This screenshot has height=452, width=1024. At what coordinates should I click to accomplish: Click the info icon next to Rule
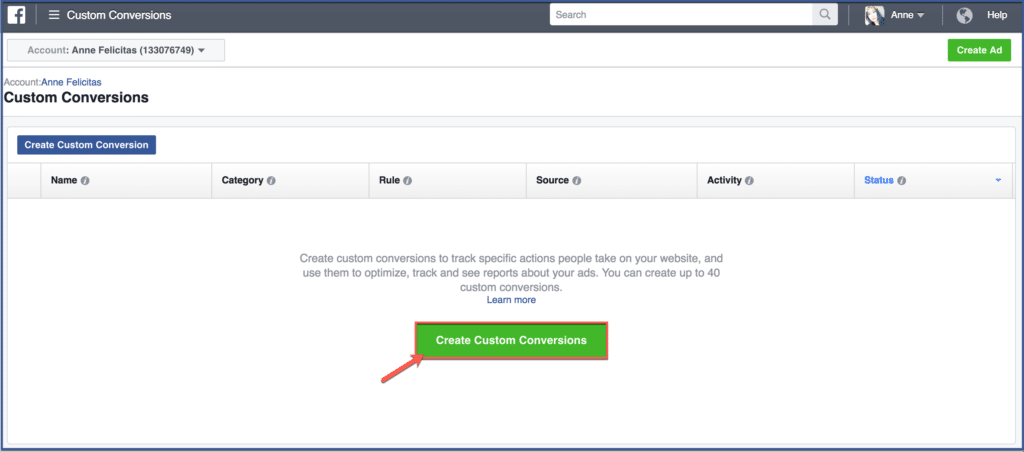[x=408, y=181]
